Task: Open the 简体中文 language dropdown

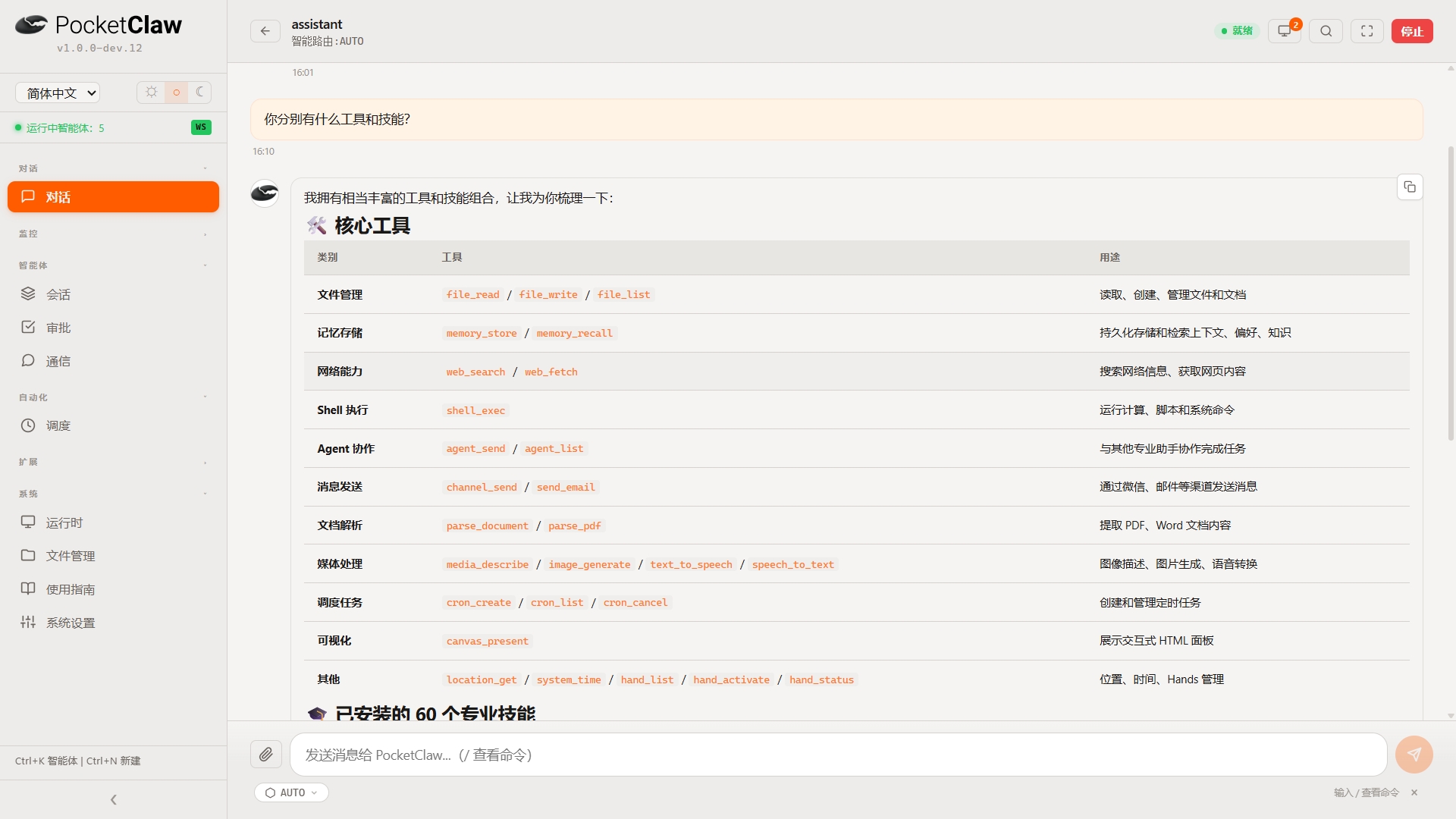Action: pos(58,93)
